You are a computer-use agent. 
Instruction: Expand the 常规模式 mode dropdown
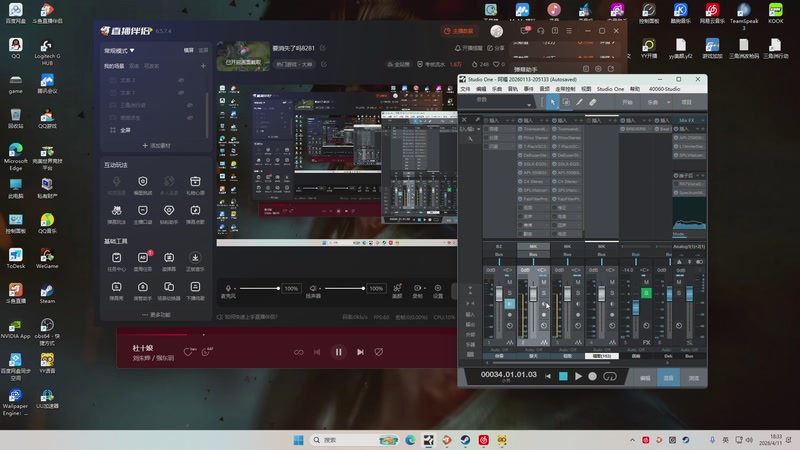pyautogui.click(x=120, y=49)
